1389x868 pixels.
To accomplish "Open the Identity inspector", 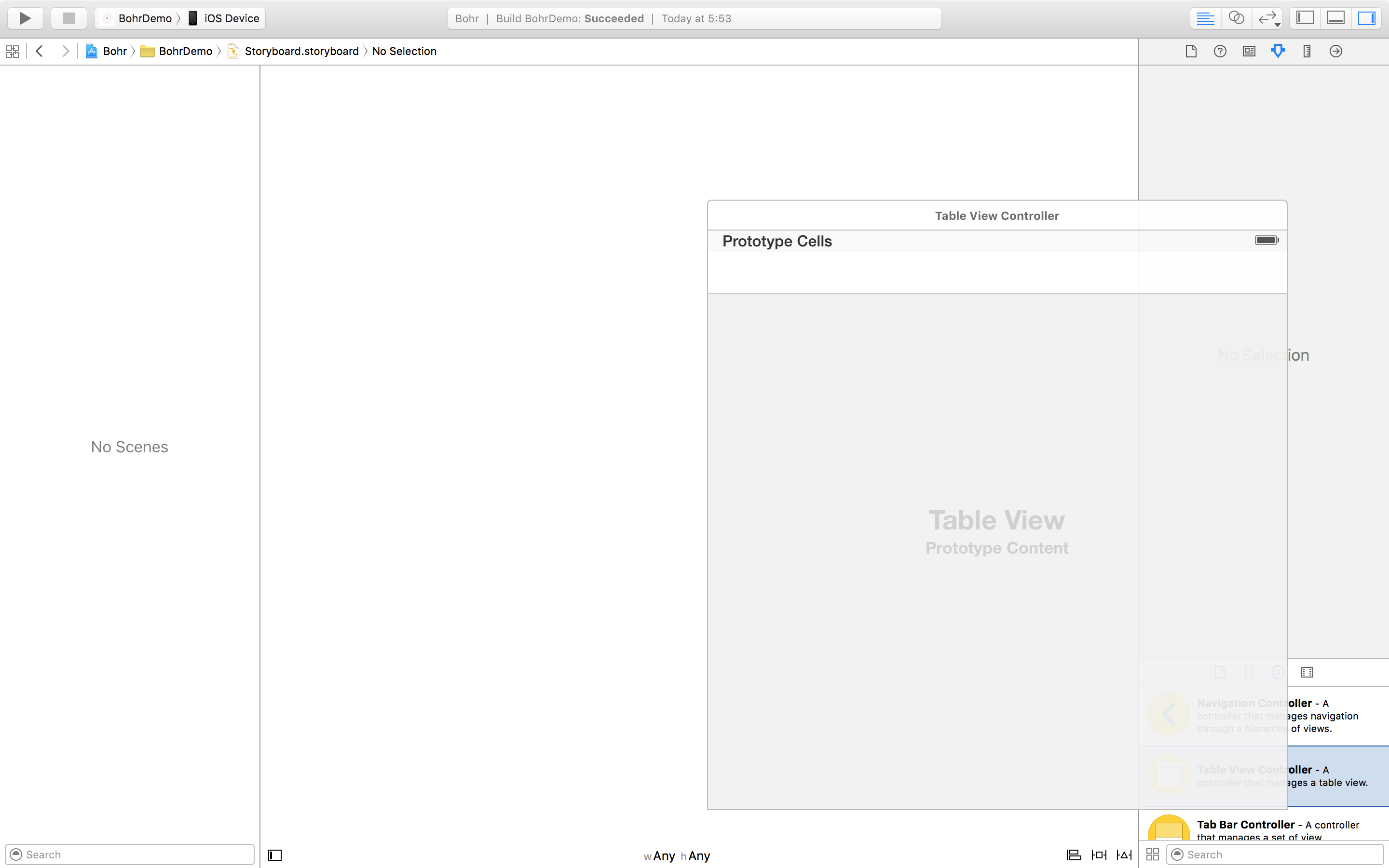I will pos(1249,51).
